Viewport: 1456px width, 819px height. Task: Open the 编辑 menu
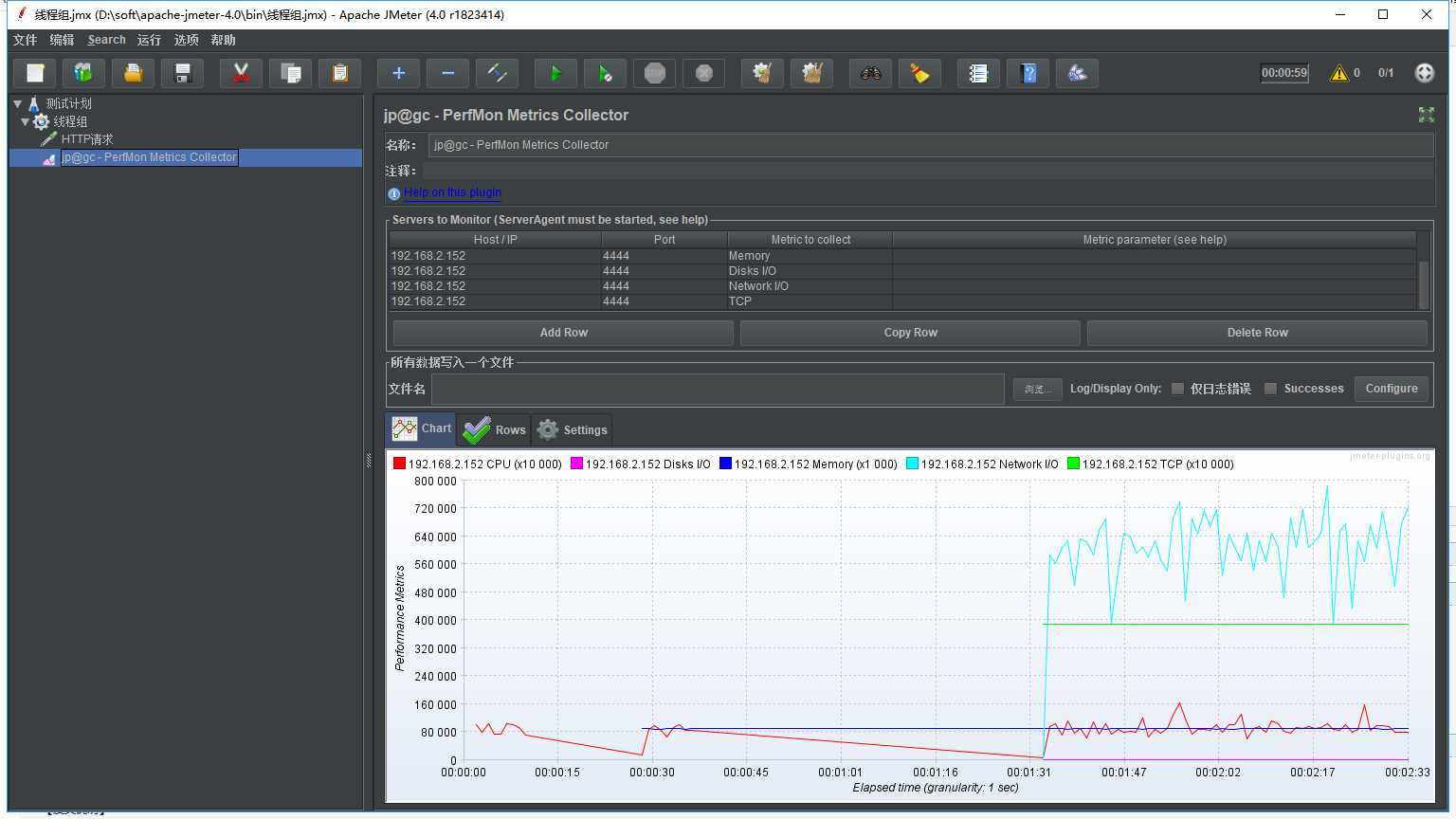point(62,40)
